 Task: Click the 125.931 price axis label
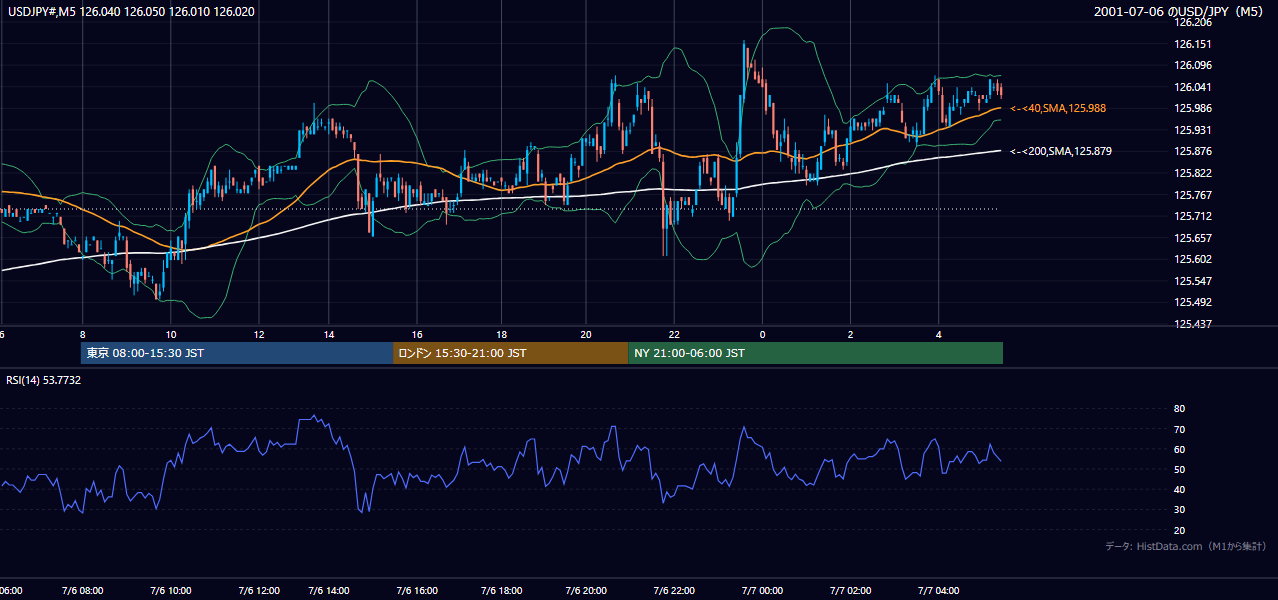[x=1194, y=130]
